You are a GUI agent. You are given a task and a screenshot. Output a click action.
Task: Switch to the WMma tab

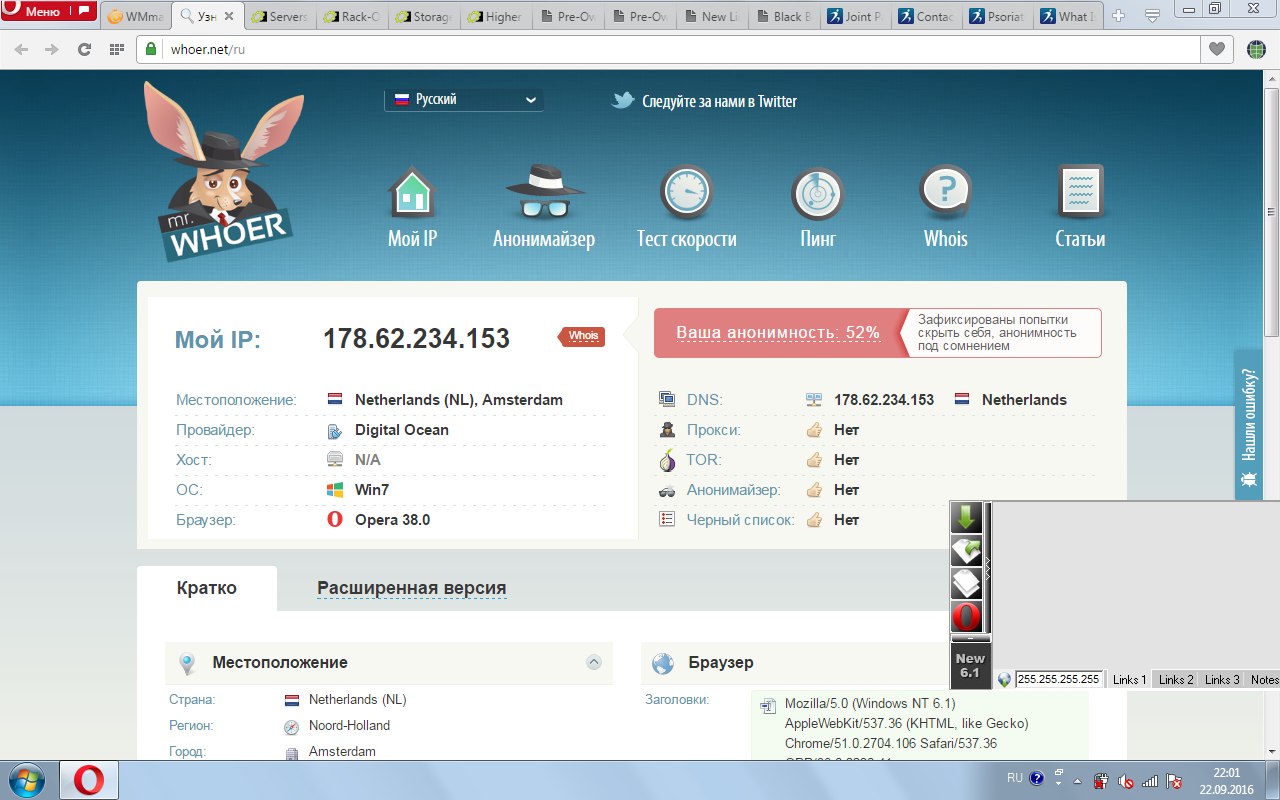136,17
